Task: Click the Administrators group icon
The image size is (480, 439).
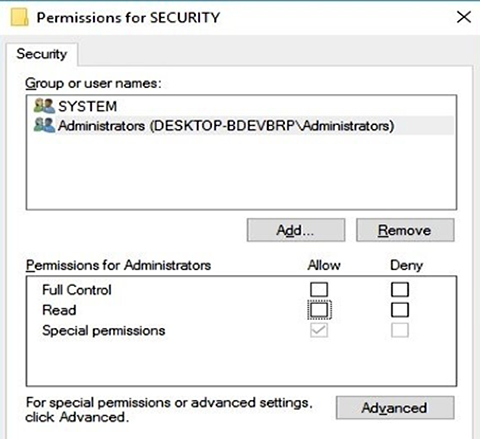Action: coord(44,125)
